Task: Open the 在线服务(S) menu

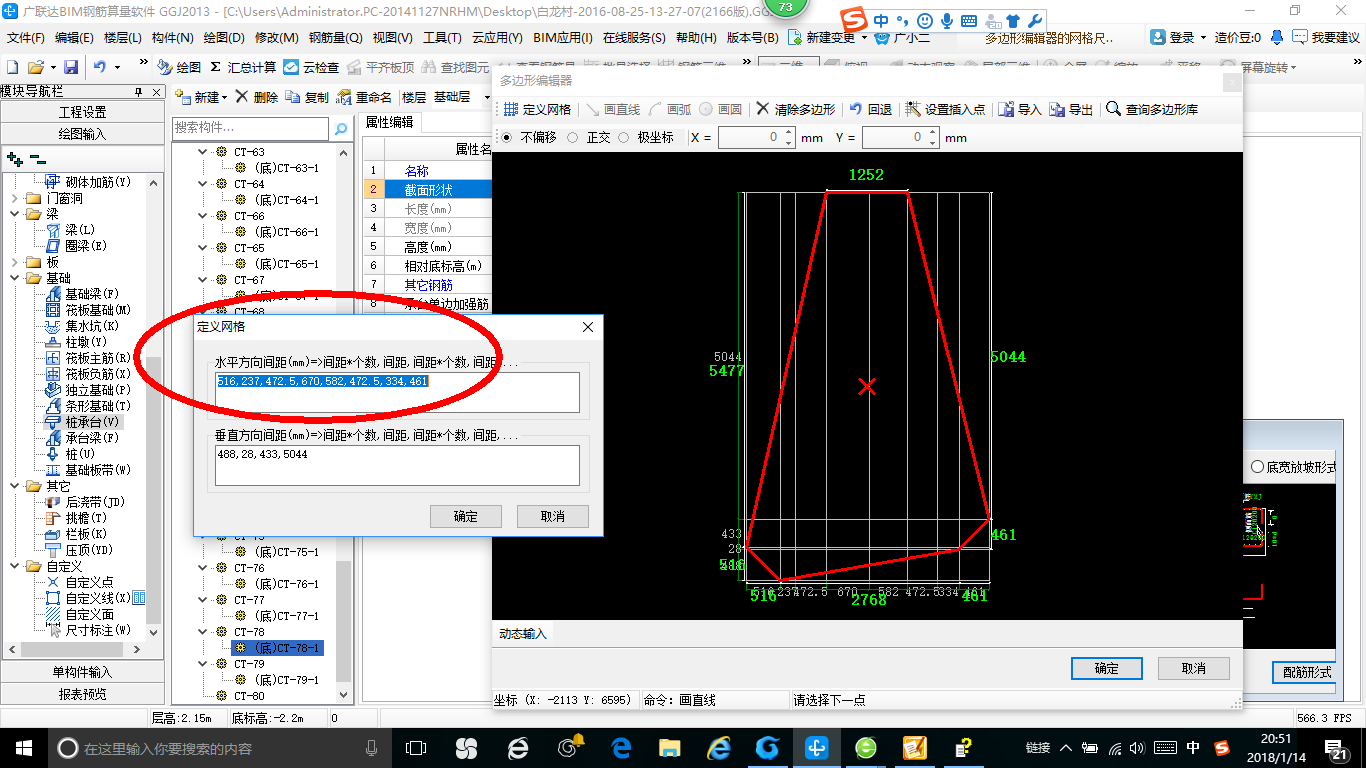Action: coord(634,38)
